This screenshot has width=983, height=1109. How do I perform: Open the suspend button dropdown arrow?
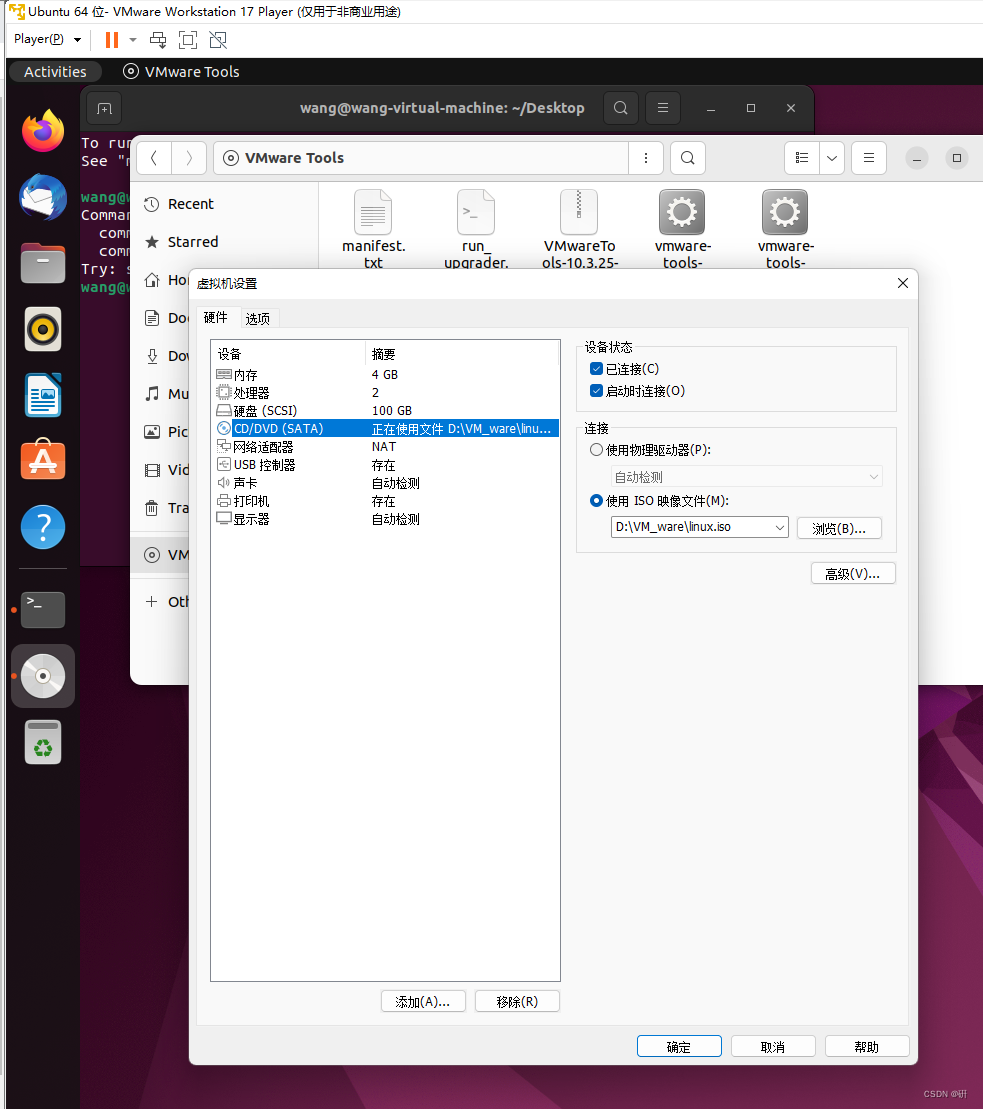point(133,40)
